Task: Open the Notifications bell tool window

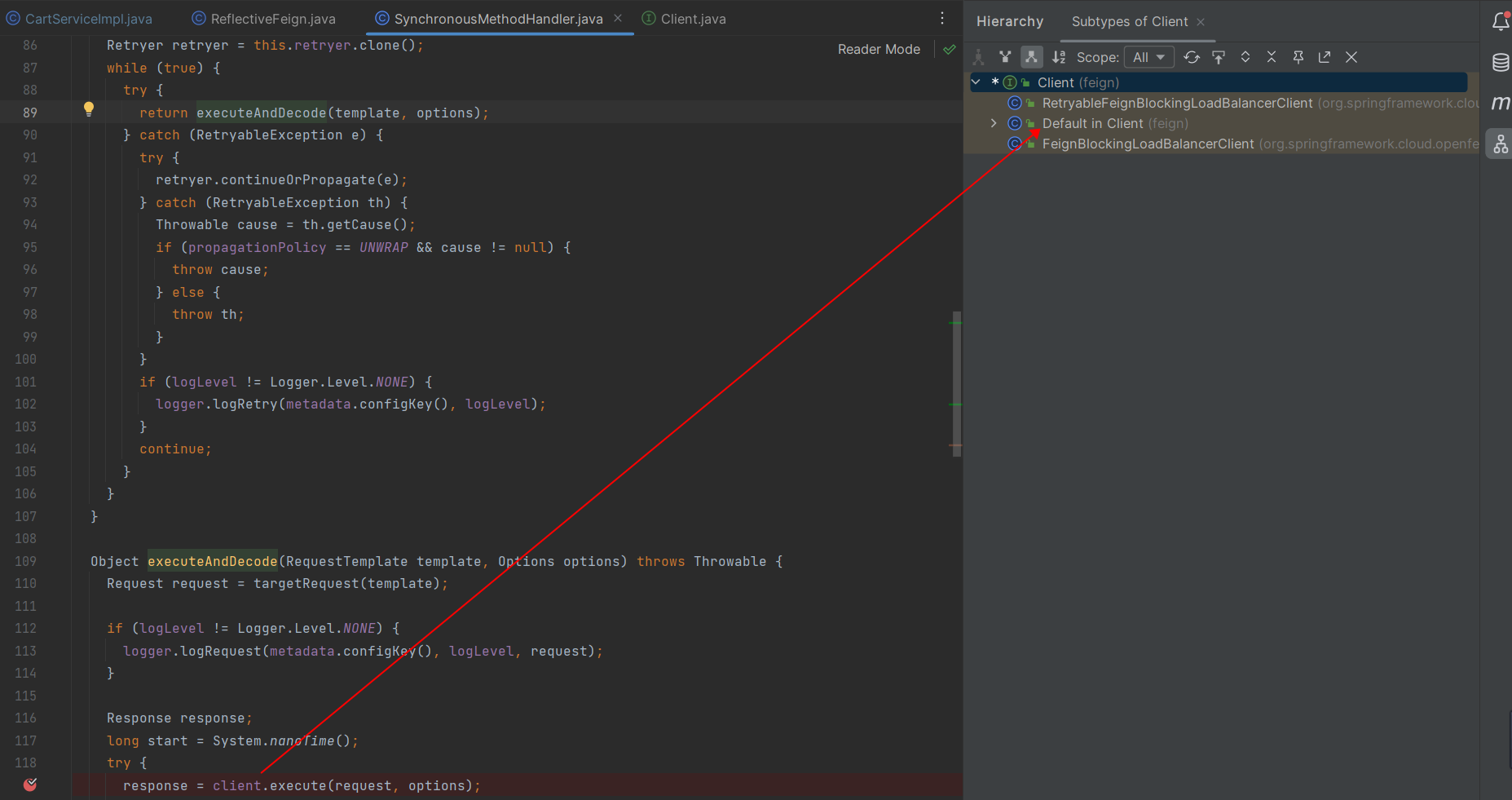Action: [1500, 22]
